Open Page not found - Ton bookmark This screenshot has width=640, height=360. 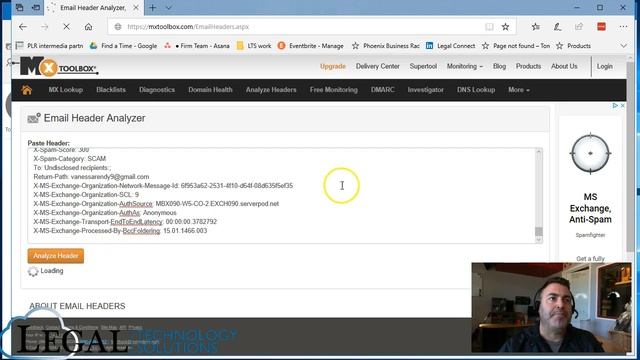(x=516, y=46)
